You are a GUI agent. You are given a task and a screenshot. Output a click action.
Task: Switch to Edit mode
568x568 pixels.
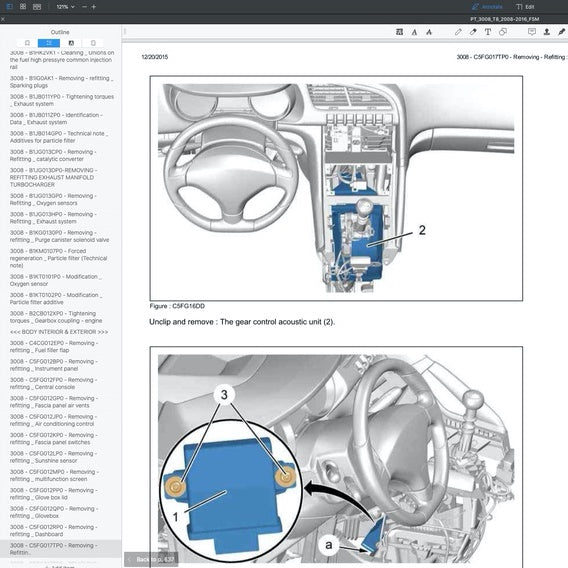pos(525,7)
